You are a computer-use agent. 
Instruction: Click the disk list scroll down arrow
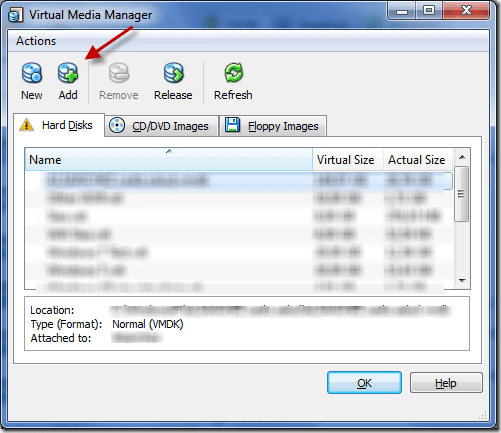click(x=462, y=280)
